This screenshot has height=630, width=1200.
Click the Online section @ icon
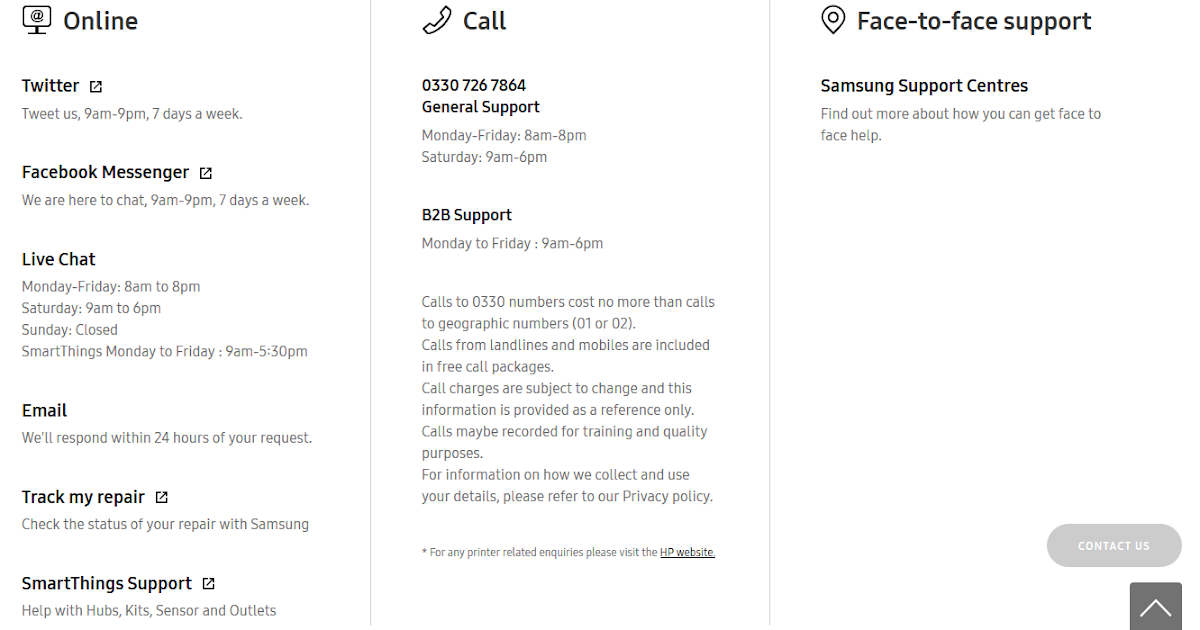tap(35, 20)
